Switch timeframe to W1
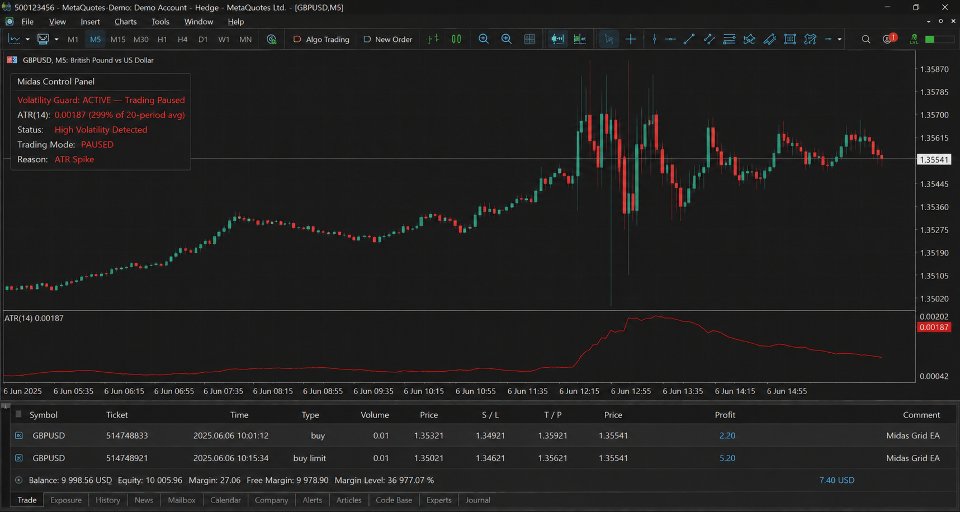960x512 pixels. click(224, 39)
